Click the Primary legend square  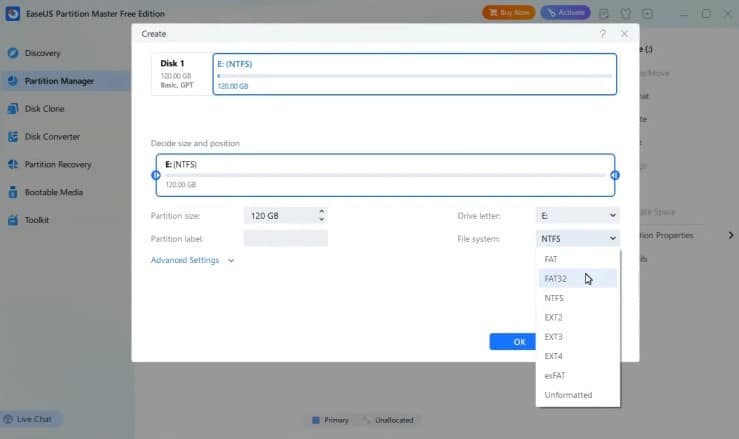[316, 420]
